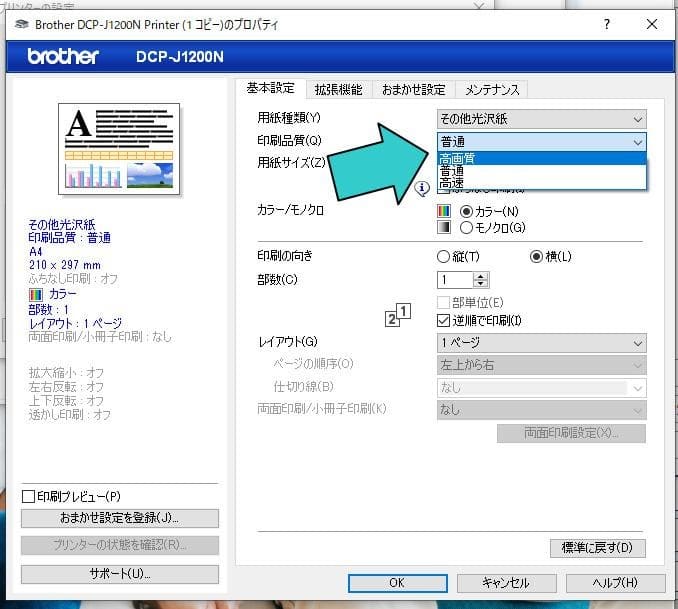The image size is (678, 609).
Task: Open the レイアウト(G) layout dropdown
Action: [x=542, y=343]
